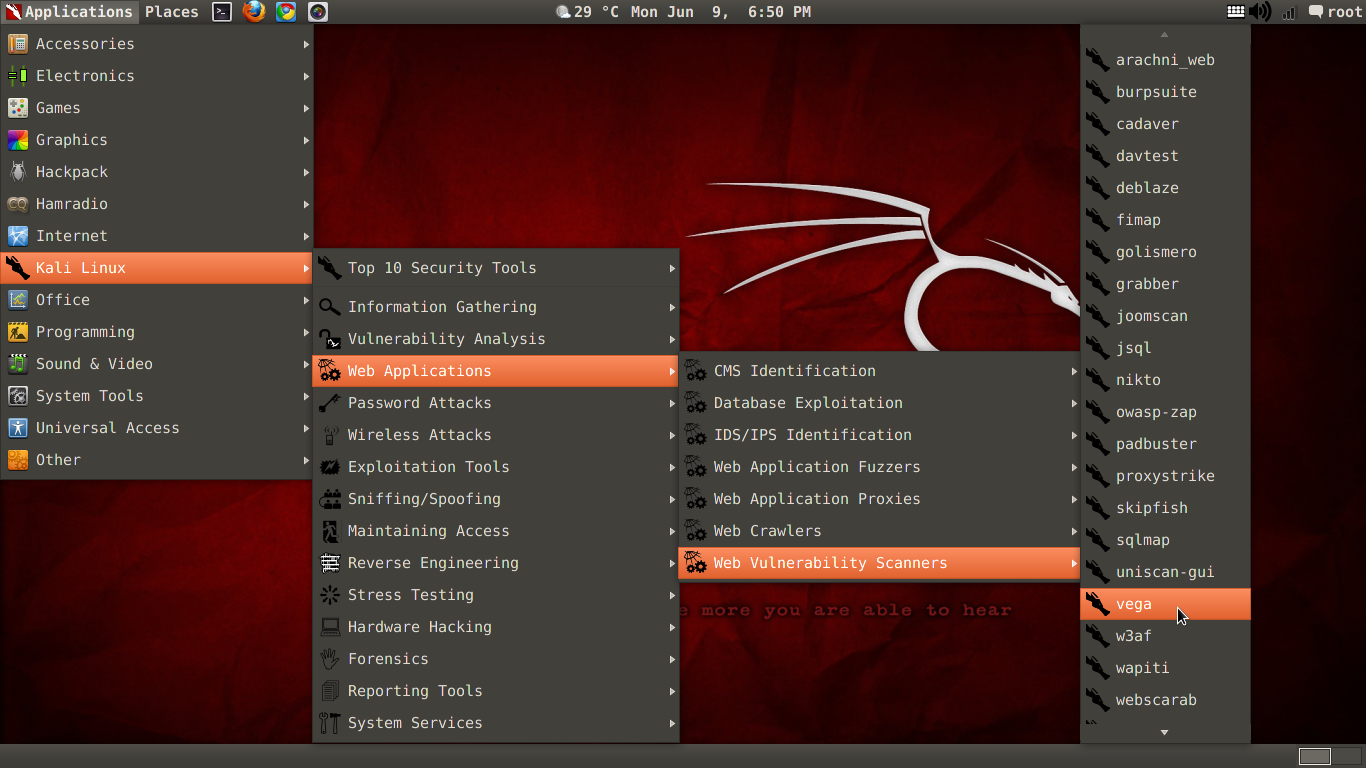Open Firefox from the top panel
Image resolution: width=1366 pixels, height=768 pixels.
point(254,12)
